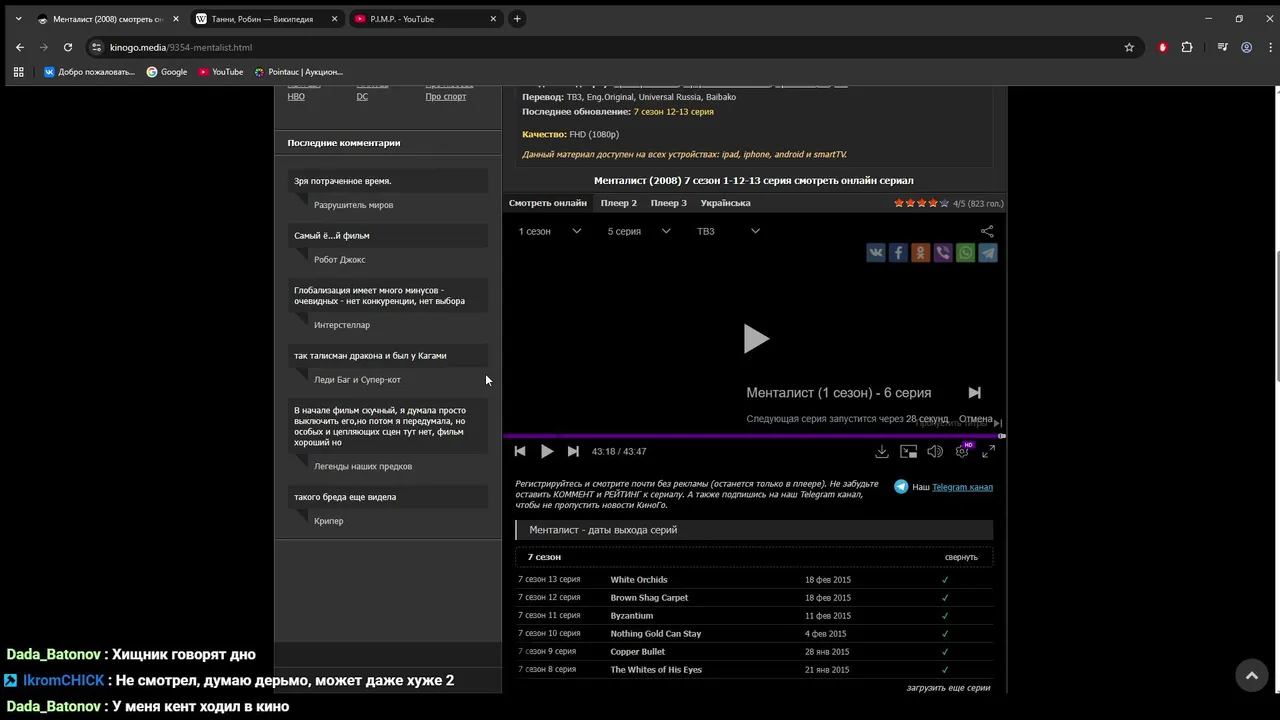Open sidebar category link DC

point(362,97)
